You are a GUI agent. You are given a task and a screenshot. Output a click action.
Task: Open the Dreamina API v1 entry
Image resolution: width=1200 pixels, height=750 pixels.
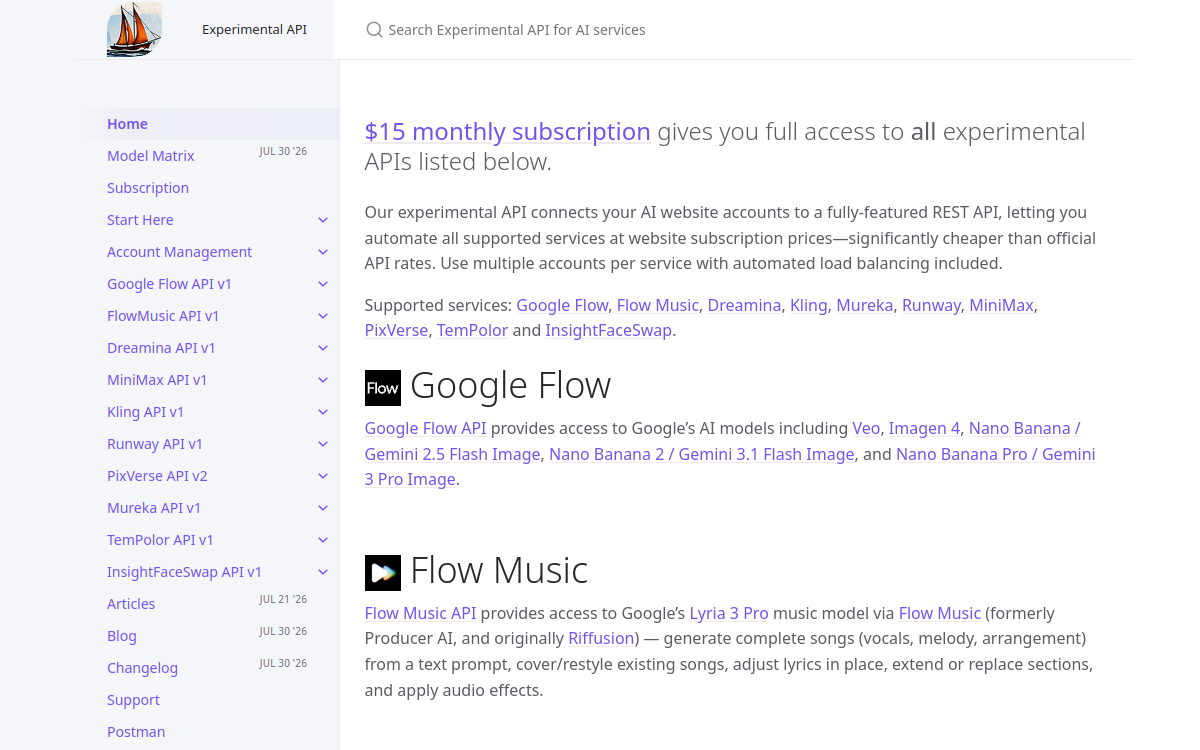(161, 348)
